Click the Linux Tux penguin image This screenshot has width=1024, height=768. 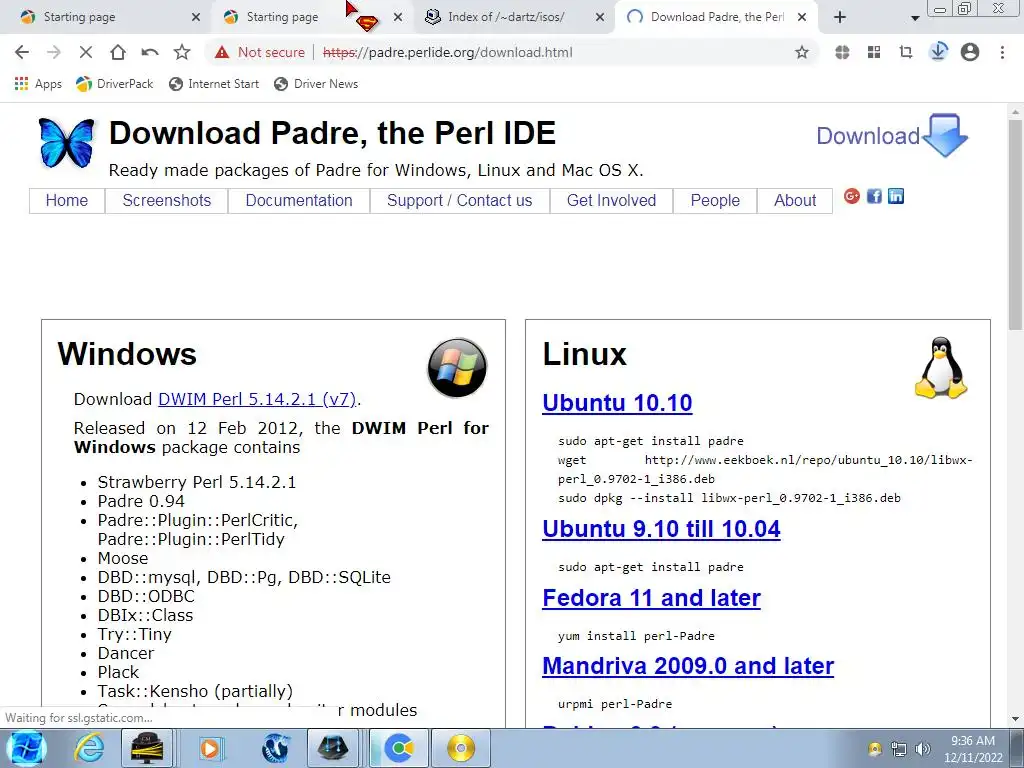[x=941, y=368]
